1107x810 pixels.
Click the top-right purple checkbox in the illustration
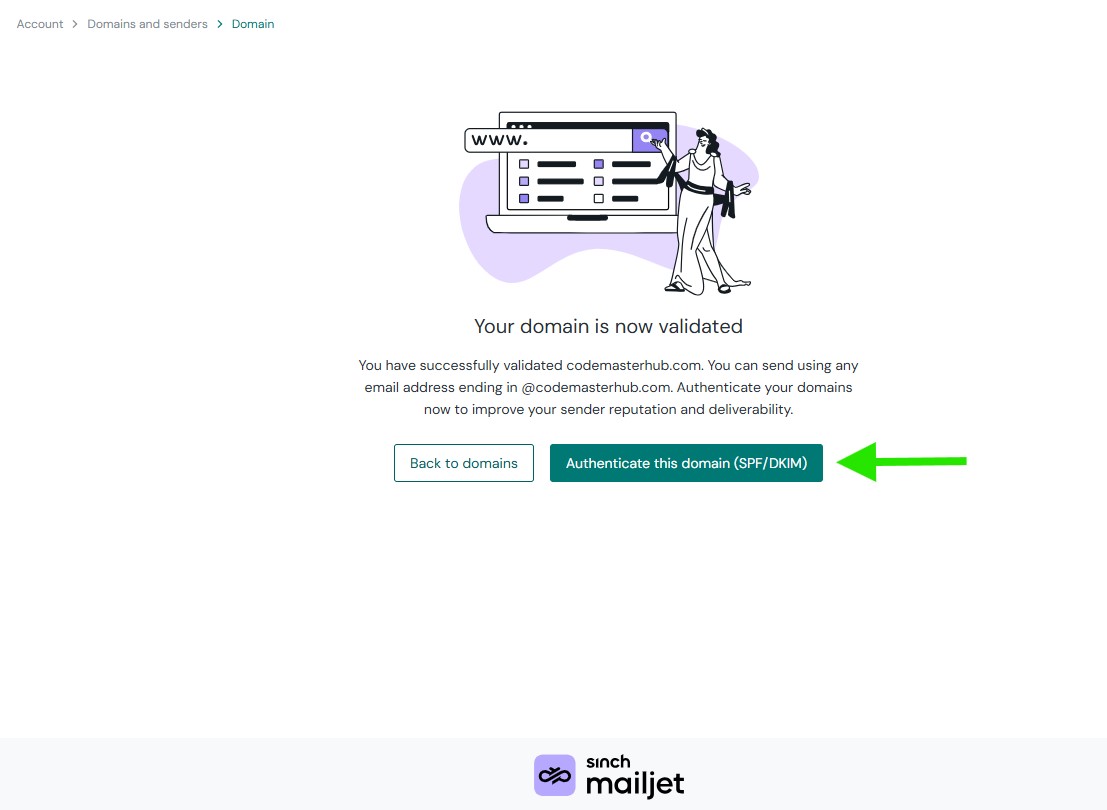599,164
